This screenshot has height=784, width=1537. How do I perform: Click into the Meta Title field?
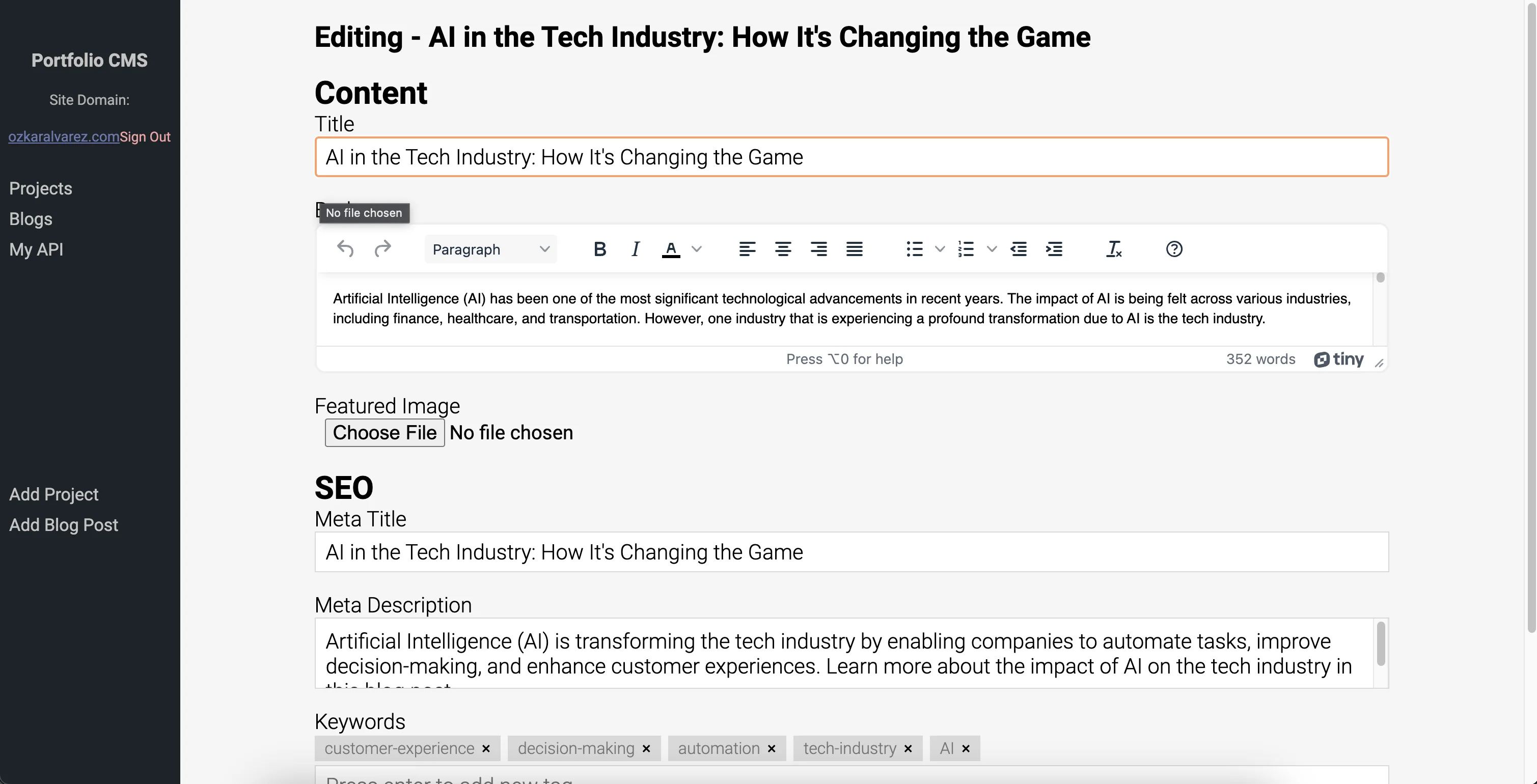pyautogui.click(x=851, y=552)
